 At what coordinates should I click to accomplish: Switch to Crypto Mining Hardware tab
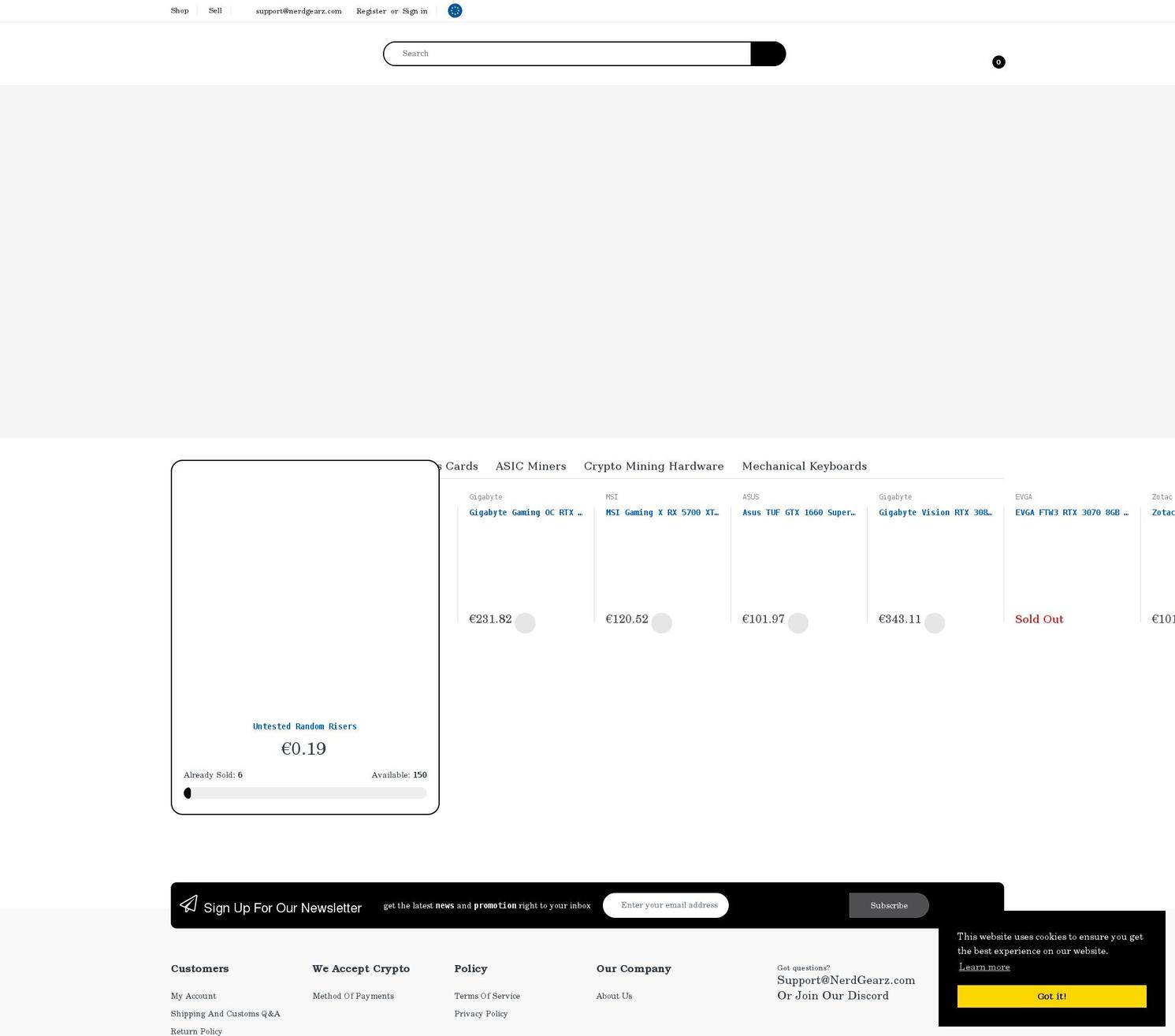coord(653,466)
